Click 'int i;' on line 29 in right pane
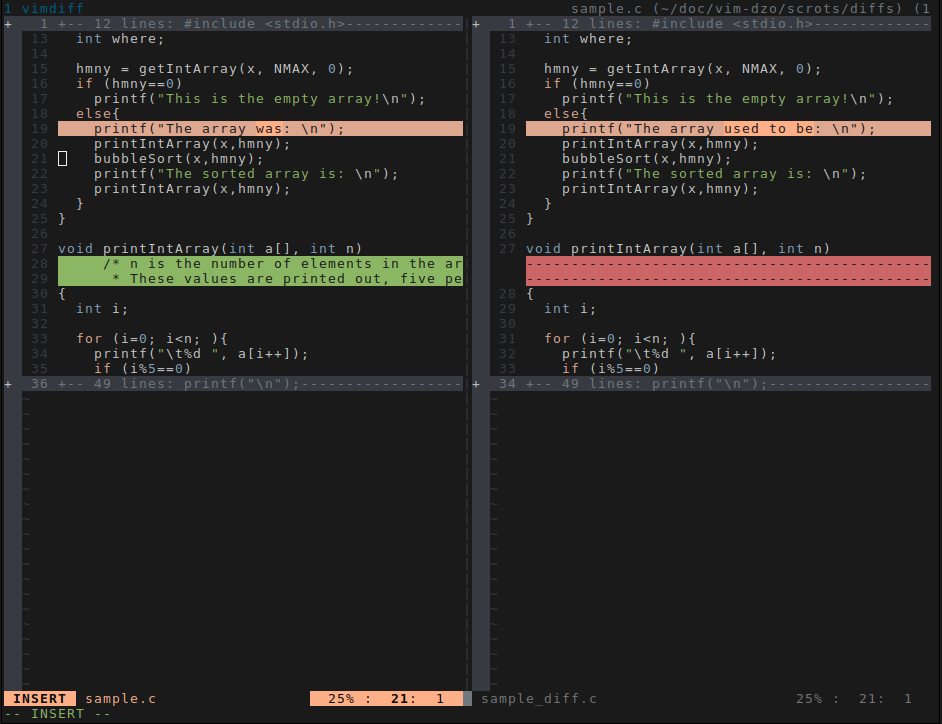942x724 pixels. 570,309
